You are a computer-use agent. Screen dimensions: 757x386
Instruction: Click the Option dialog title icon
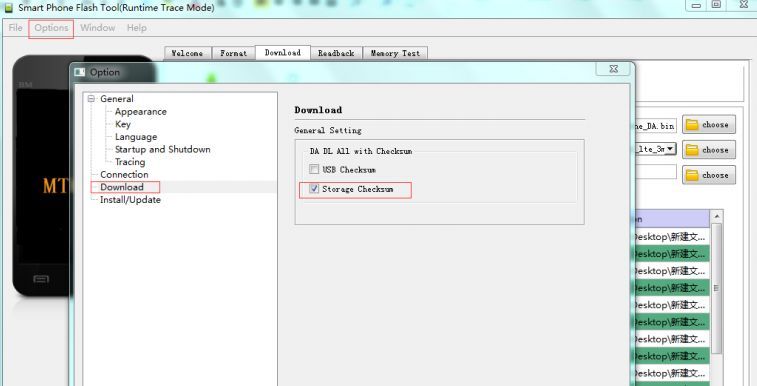coord(79,72)
